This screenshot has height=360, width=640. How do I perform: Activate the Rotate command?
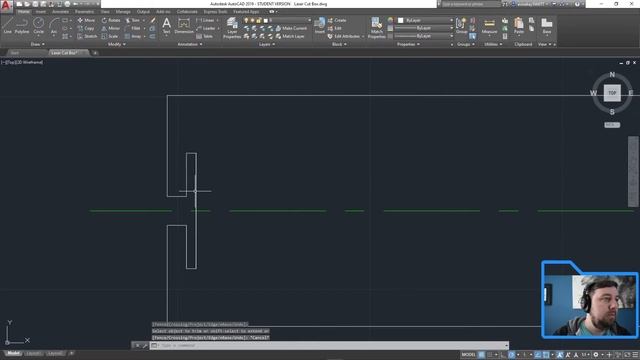click(111, 20)
